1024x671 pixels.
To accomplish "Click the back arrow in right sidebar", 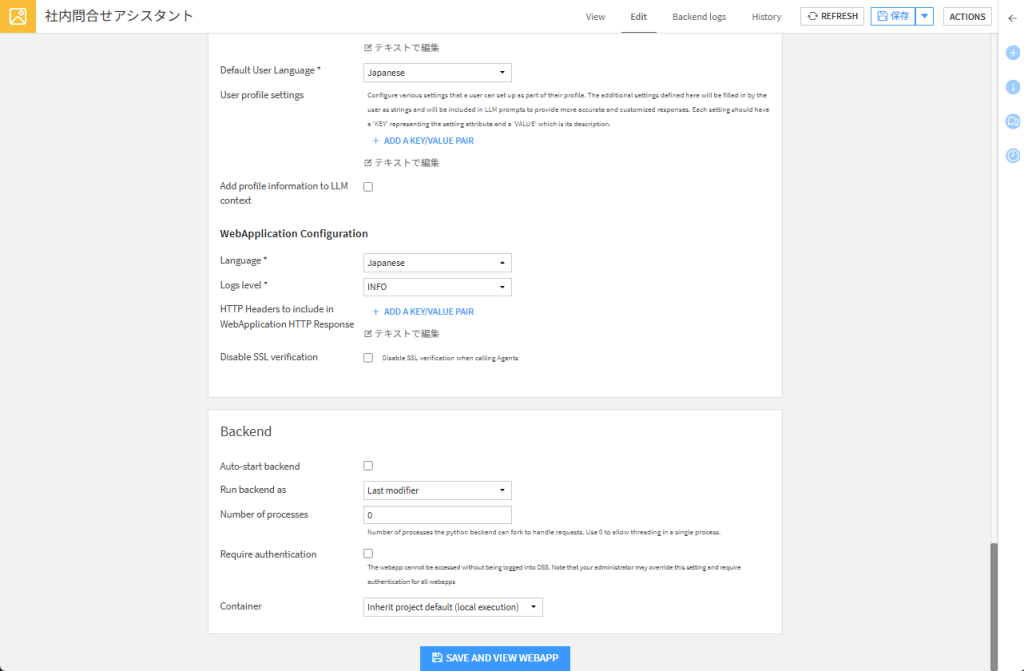I will tap(1012, 17).
